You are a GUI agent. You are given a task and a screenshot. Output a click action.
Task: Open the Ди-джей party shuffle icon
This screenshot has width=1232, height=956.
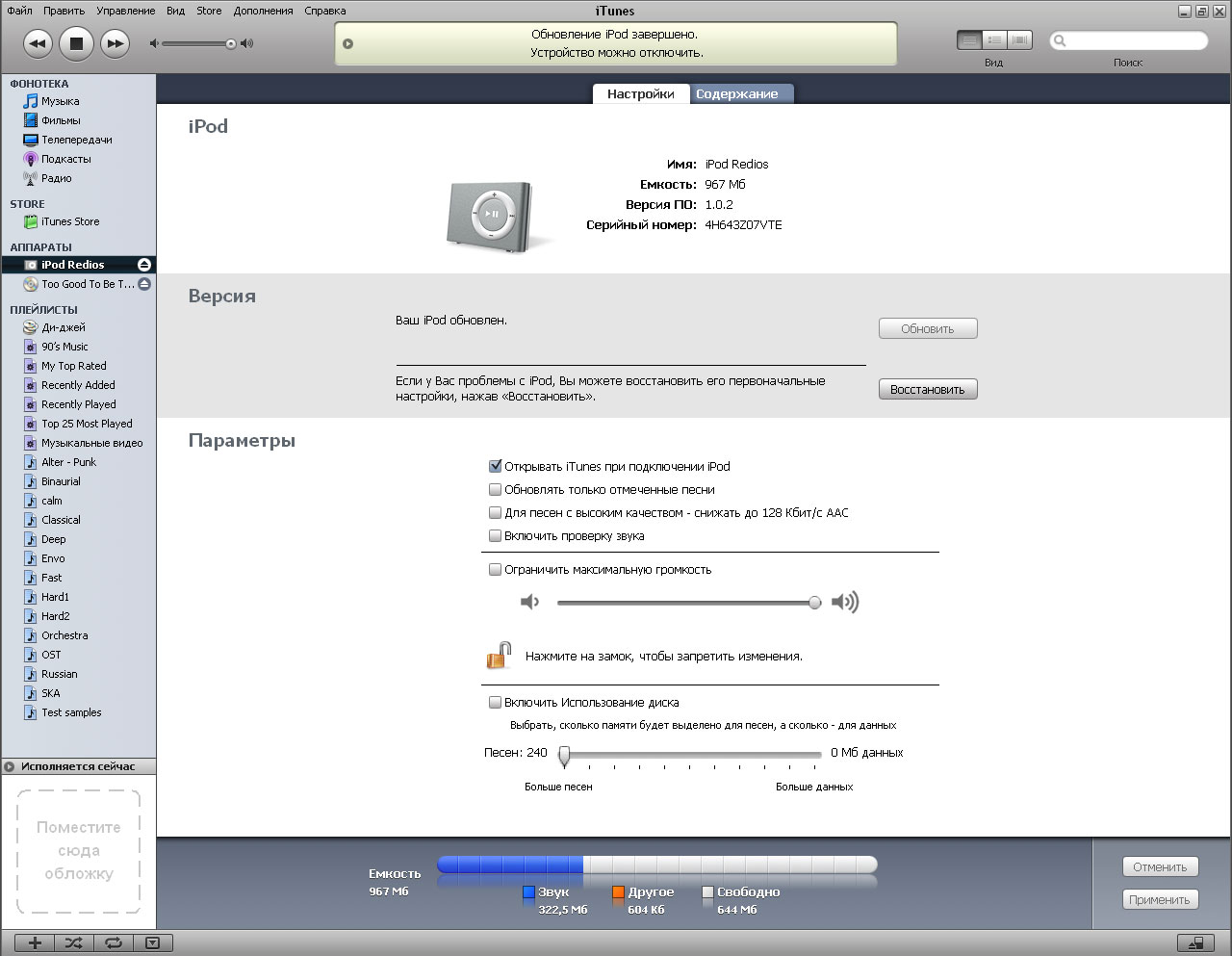[31, 327]
